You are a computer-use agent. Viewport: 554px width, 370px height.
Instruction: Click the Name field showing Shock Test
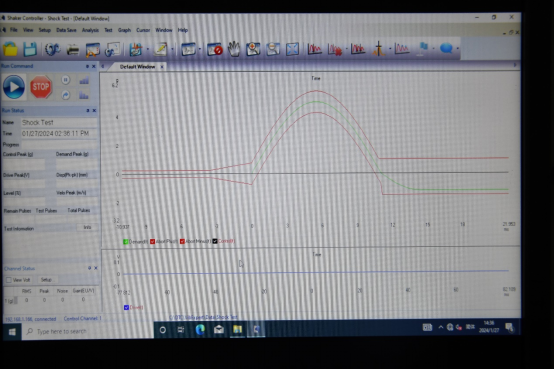59,123
